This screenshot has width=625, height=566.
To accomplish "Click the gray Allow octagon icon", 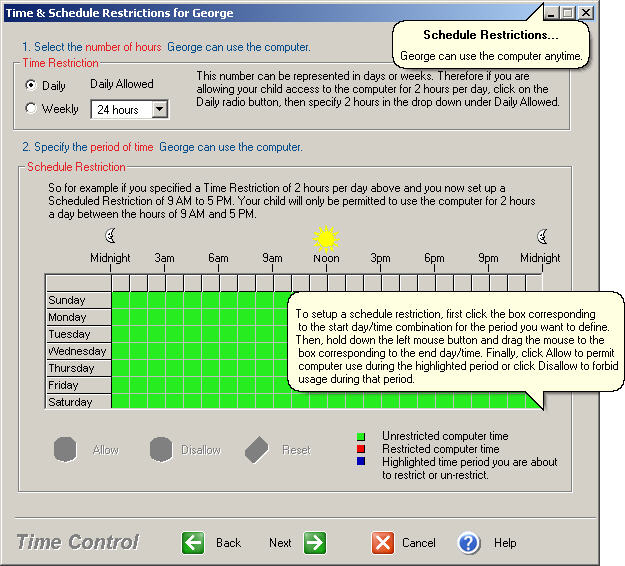I will [x=65, y=449].
